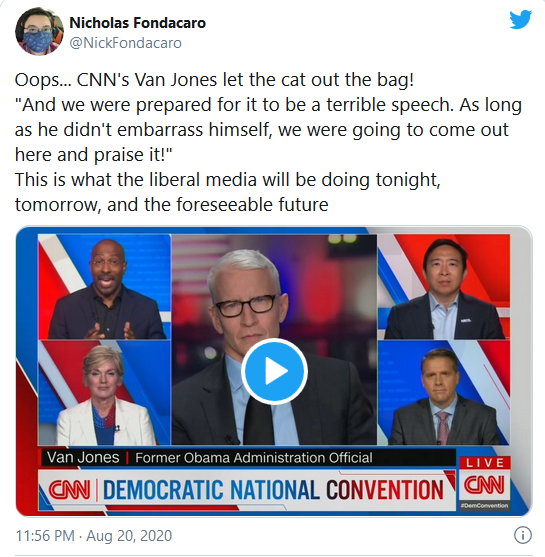Click the Van Jones top-left video panel

(104, 287)
